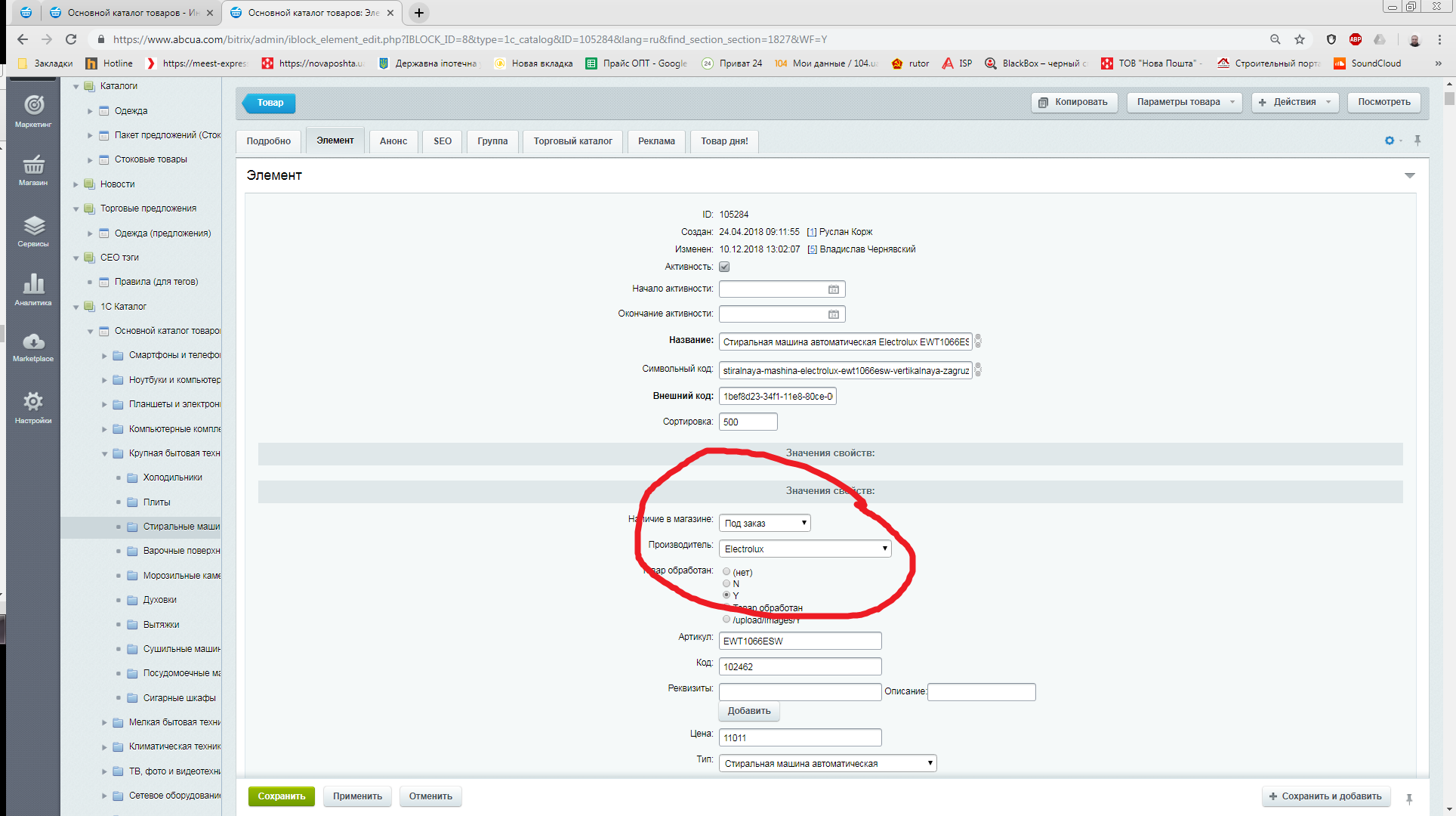Switch to the Товар дня! tab

(724, 141)
